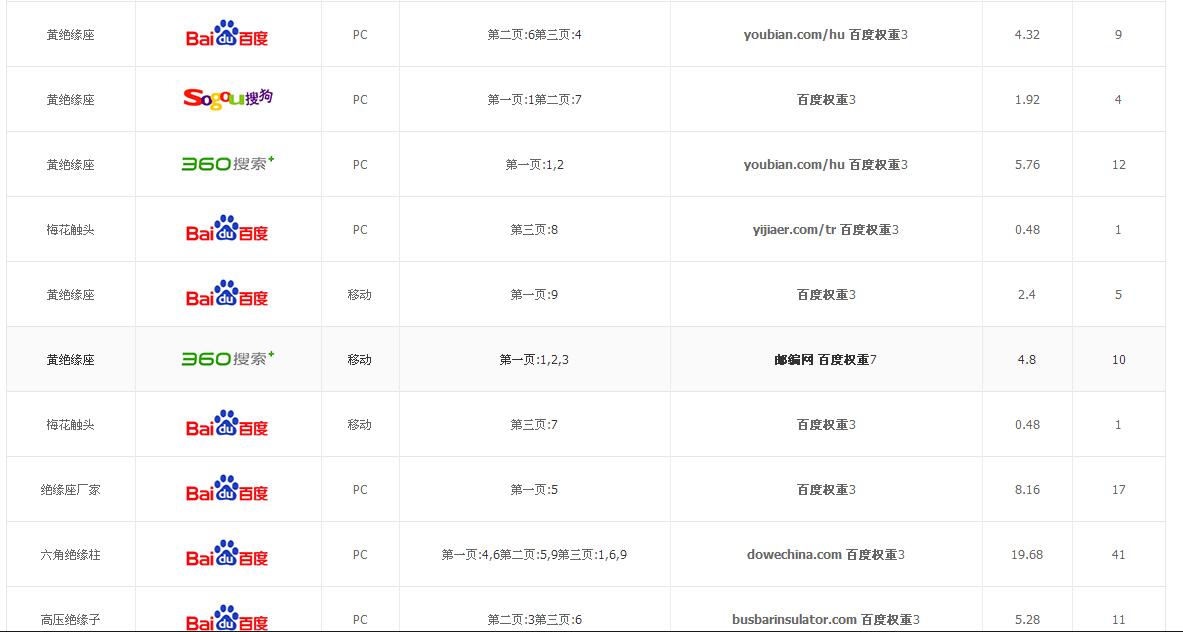Select the keyword 绝缘座厂家
Viewport: 1183px width, 632px height.
pyautogui.click(x=70, y=490)
